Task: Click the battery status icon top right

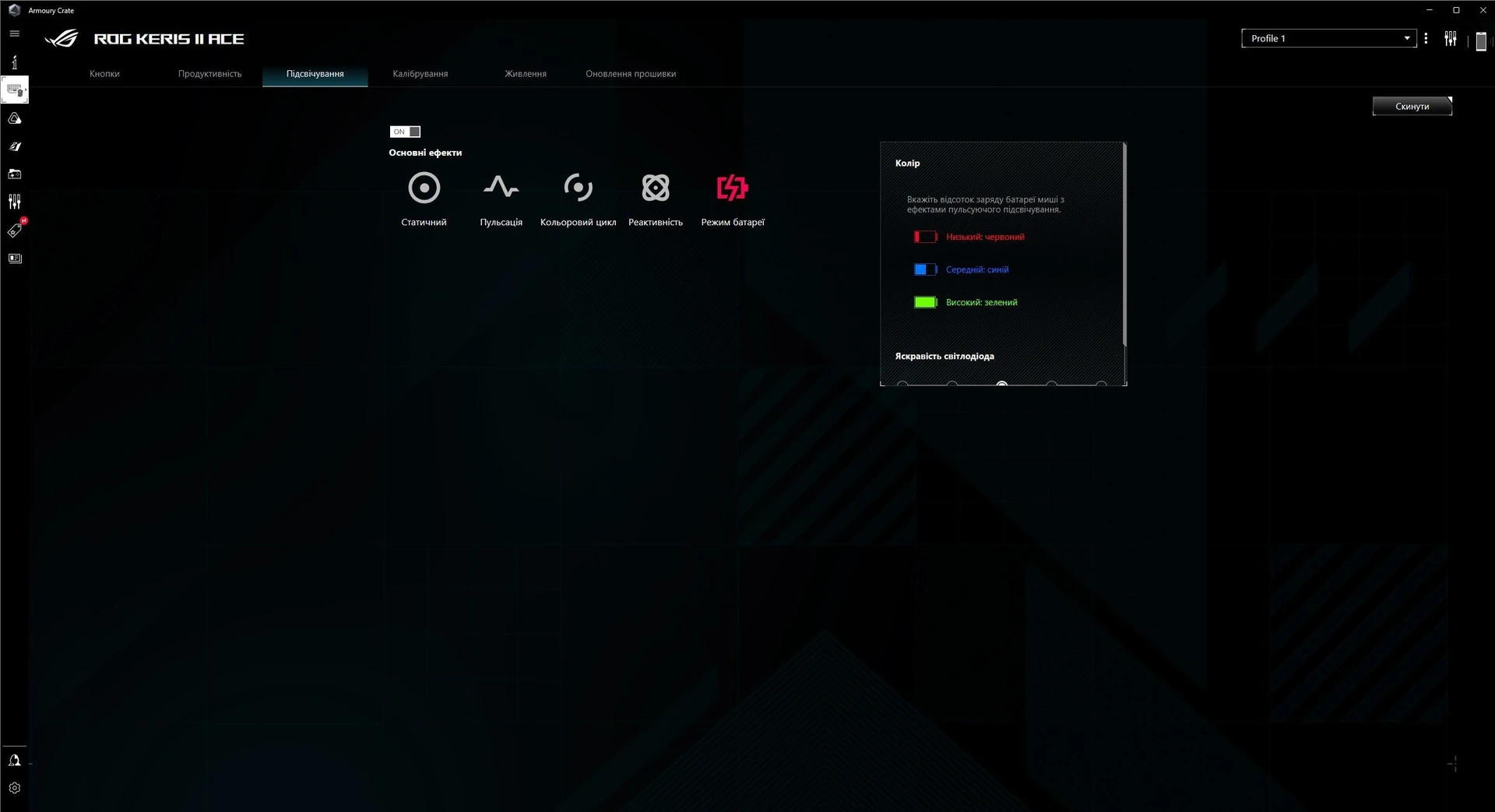Action: click(1481, 40)
